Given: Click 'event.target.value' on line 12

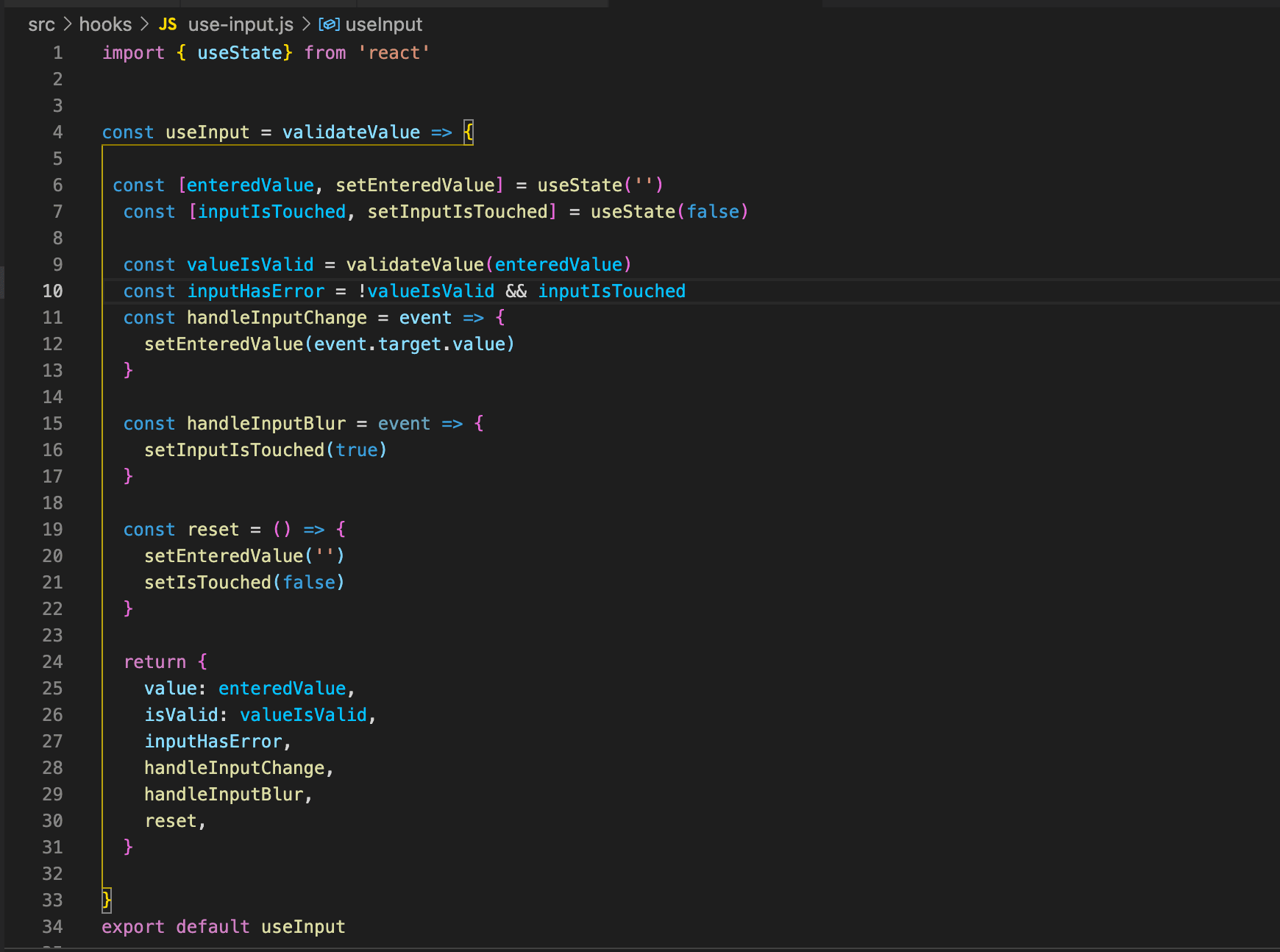Looking at the screenshot, I should click(410, 344).
